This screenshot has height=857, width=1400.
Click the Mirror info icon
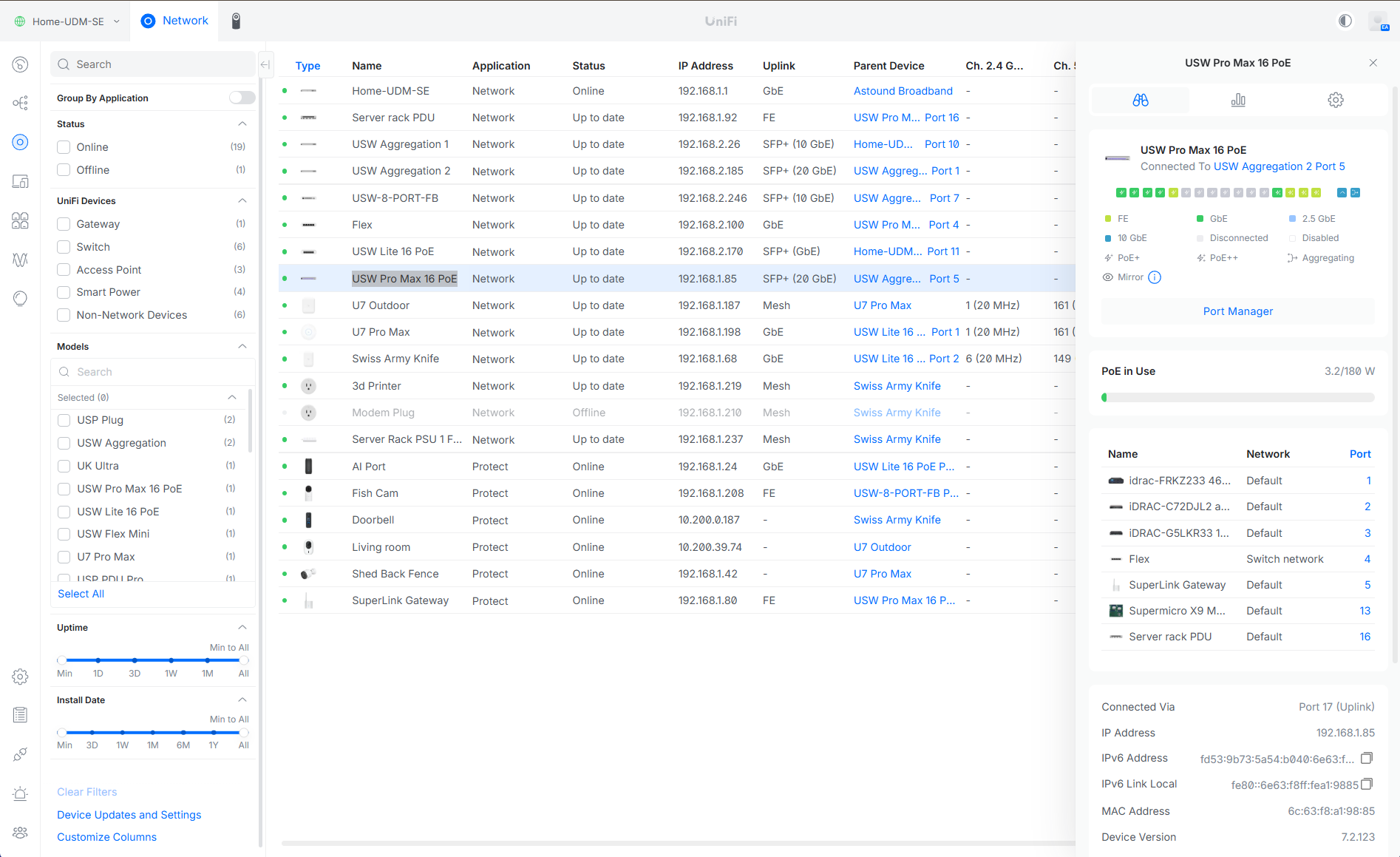pyautogui.click(x=1155, y=277)
